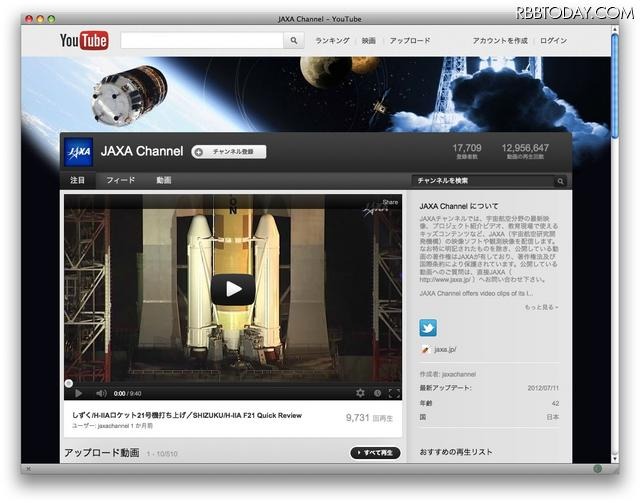The image size is (640, 503).
Task: Click the JAXA Channel について heading
Action: (x=459, y=206)
